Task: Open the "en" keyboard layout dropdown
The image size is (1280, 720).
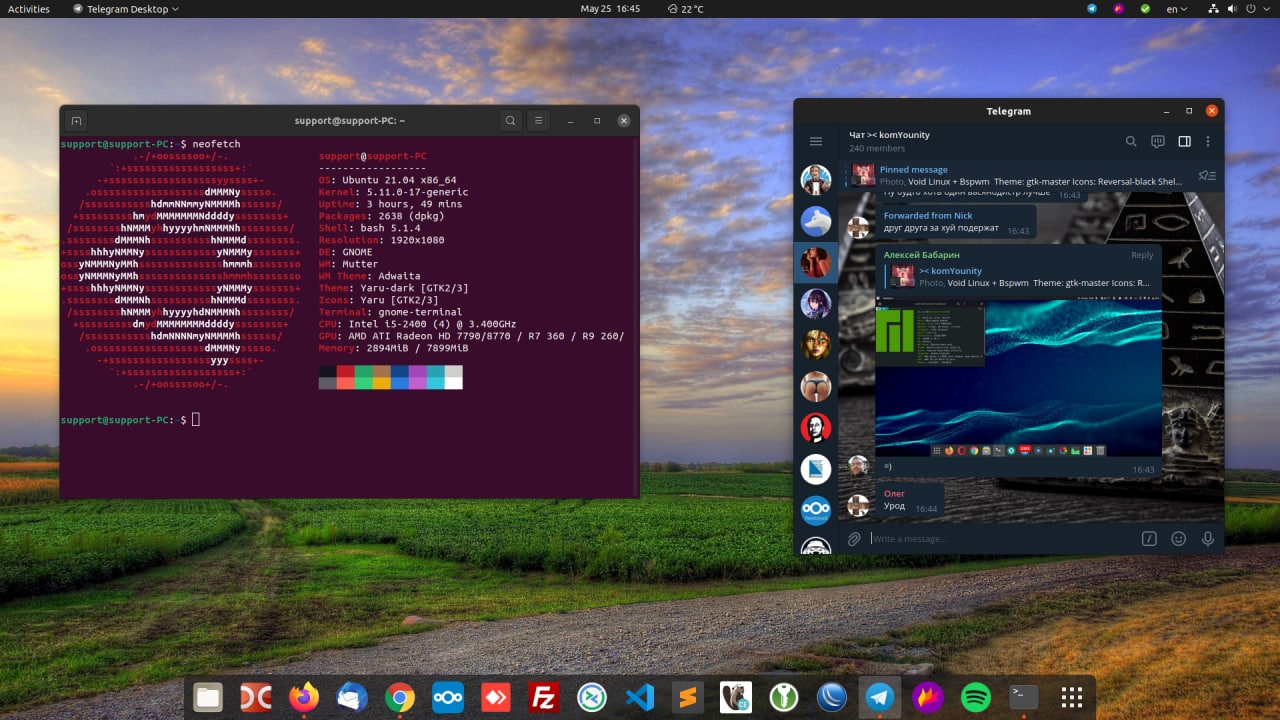Action: tap(1177, 9)
